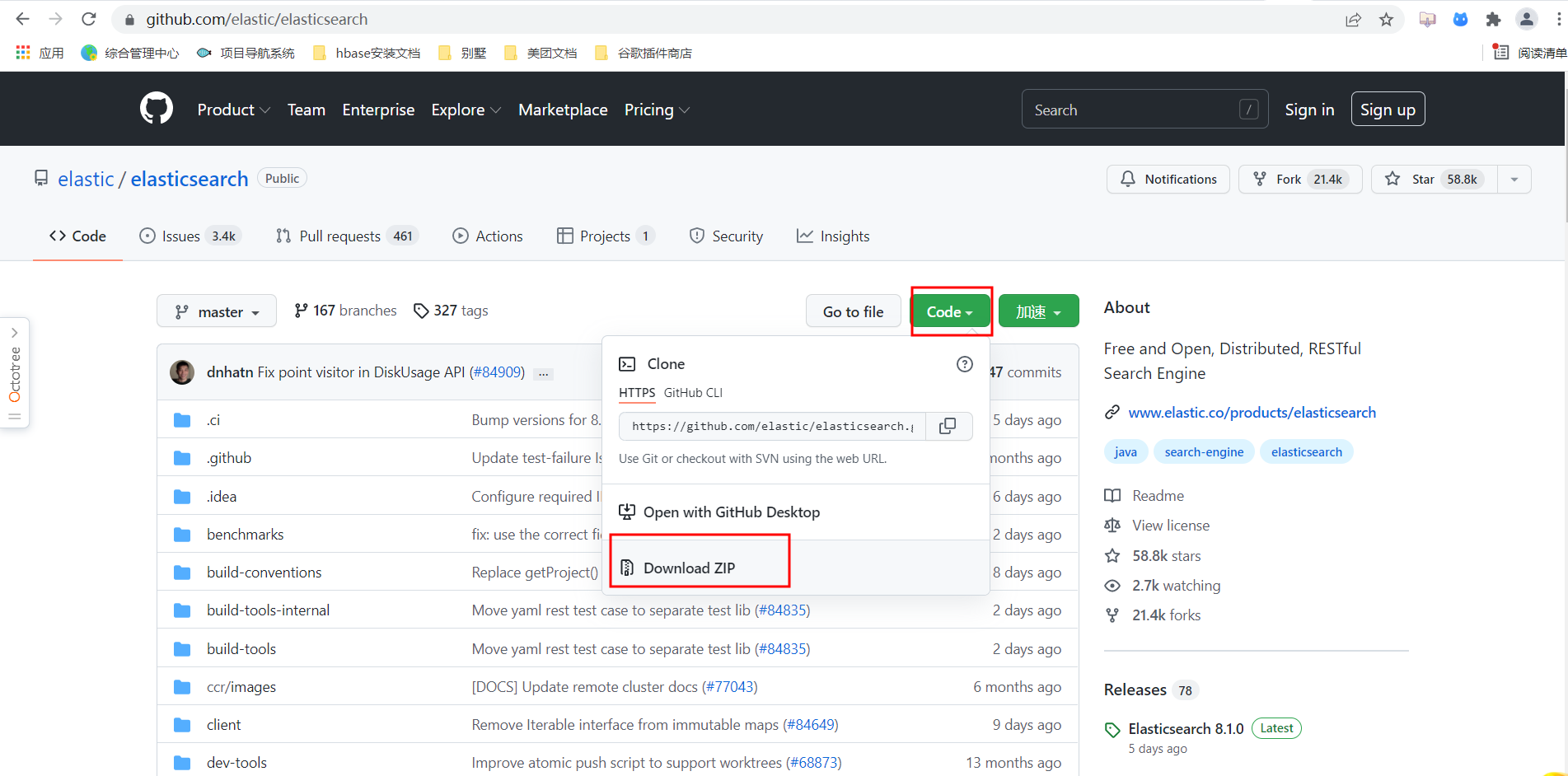Select the GitHub CLI clone tab
Viewport: 1568px width, 776px height.
(x=693, y=393)
